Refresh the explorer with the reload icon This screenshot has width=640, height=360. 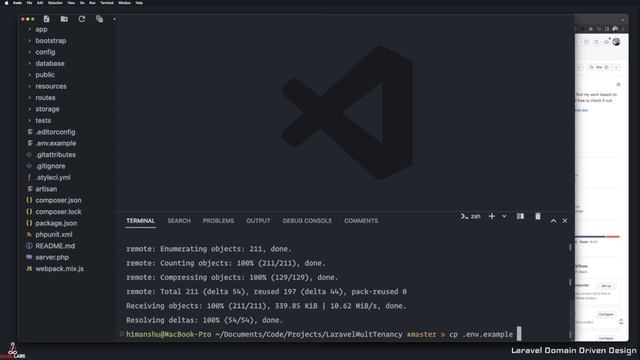[82, 19]
